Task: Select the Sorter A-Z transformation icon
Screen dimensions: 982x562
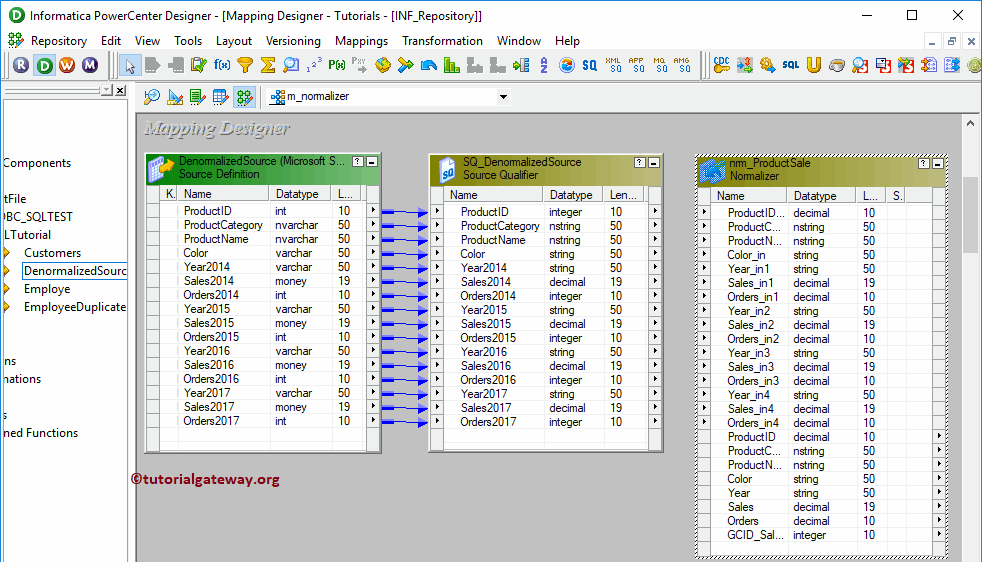Action: coord(543,65)
